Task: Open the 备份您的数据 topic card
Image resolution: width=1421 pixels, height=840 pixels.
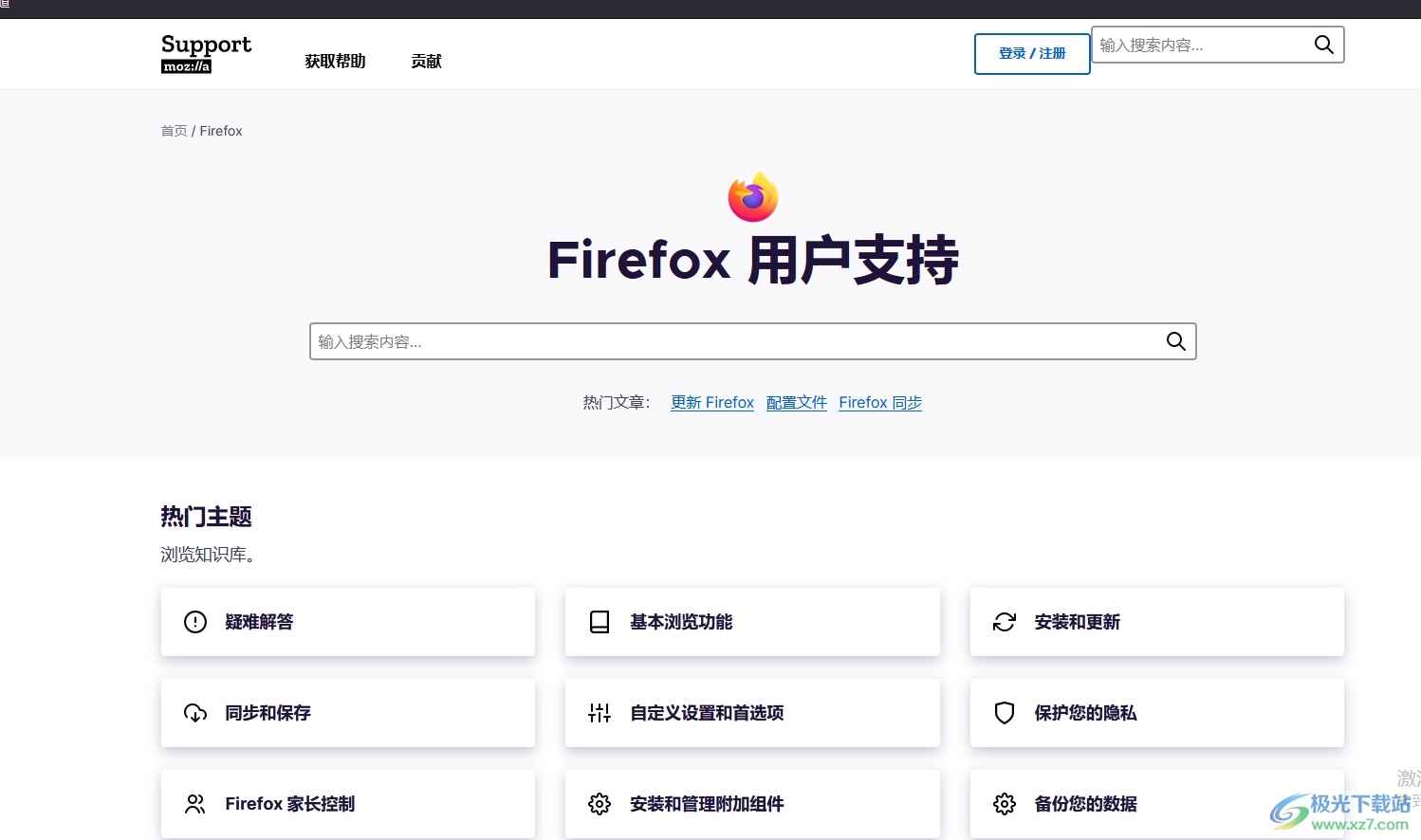Action: point(1157,804)
